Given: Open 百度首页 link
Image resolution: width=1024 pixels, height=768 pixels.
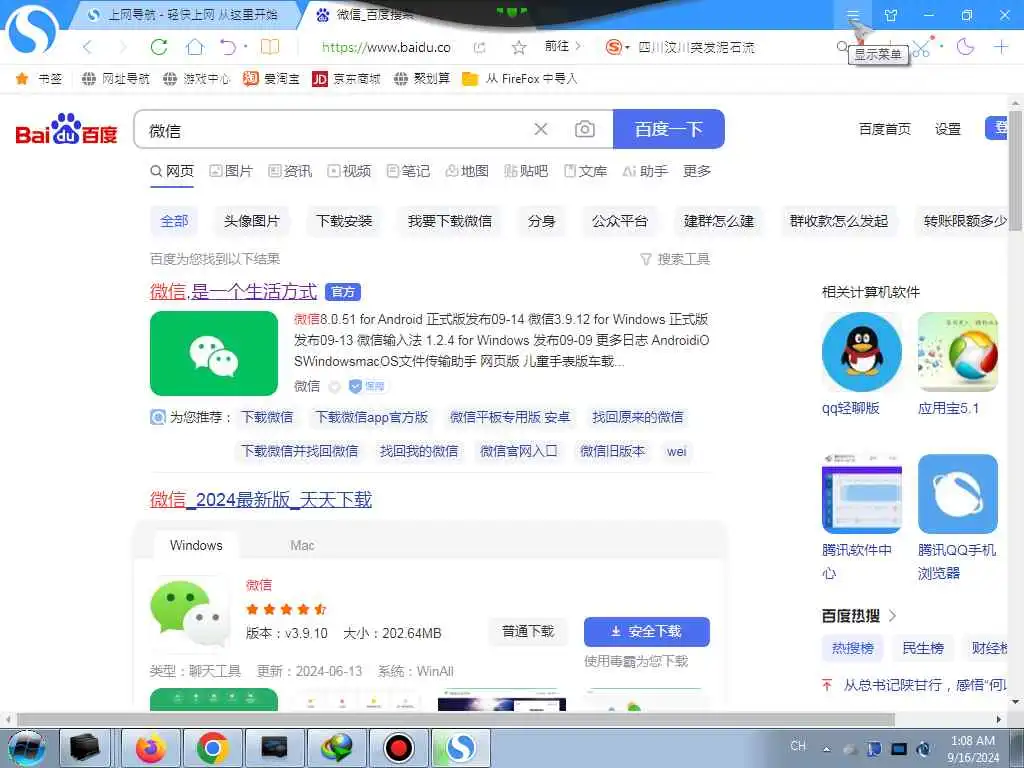Looking at the screenshot, I should point(885,129).
